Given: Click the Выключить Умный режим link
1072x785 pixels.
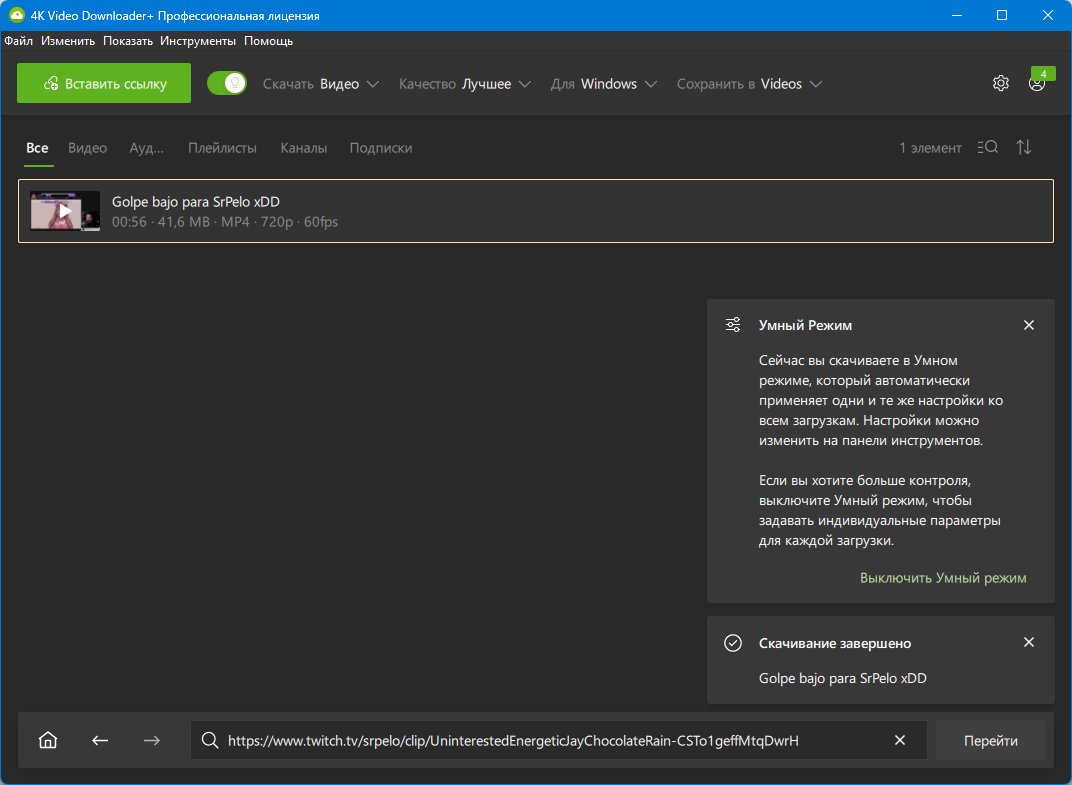Looking at the screenshot, I should (943, 578).
